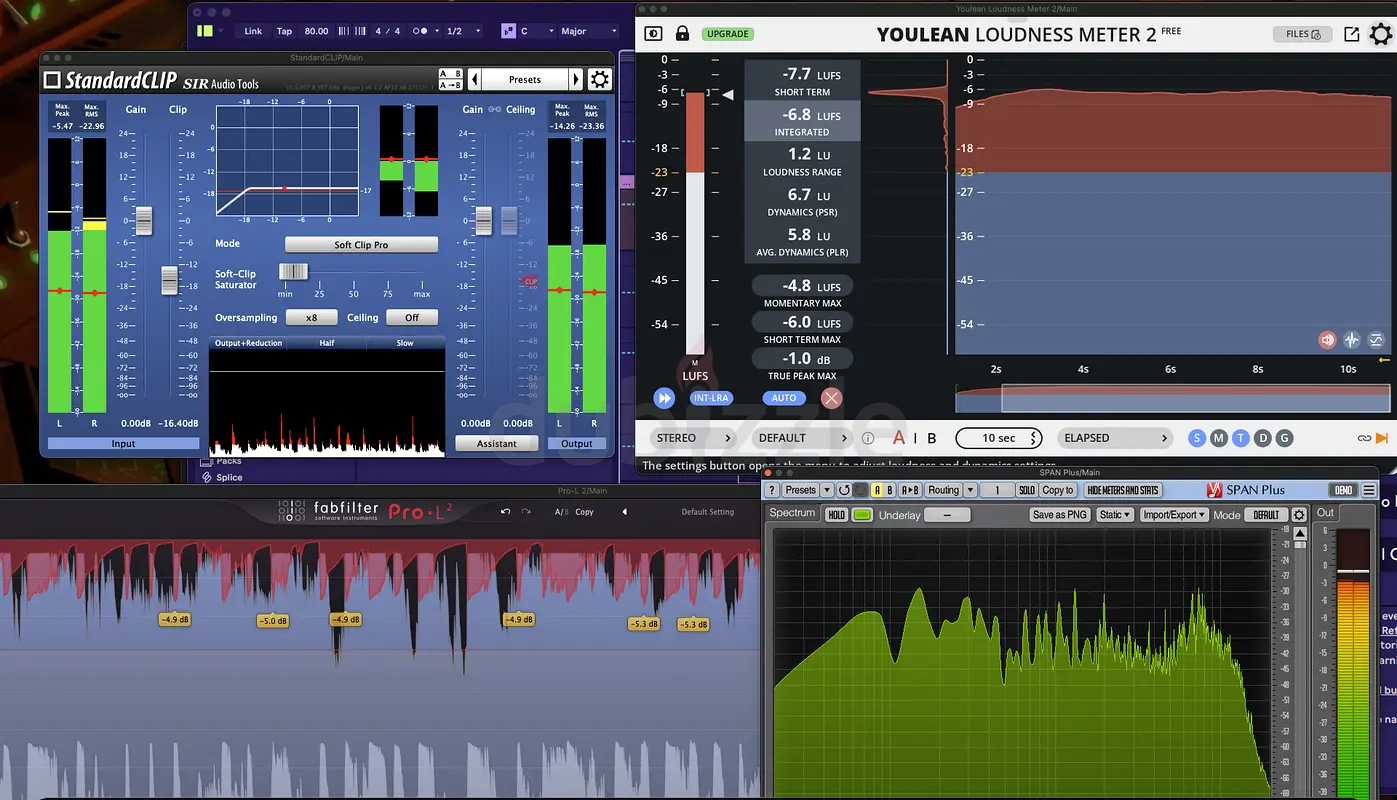The image size is (1397, 800).
Task: Open the StandardCLIP Presets menu
Action: [x=525, y=80]
